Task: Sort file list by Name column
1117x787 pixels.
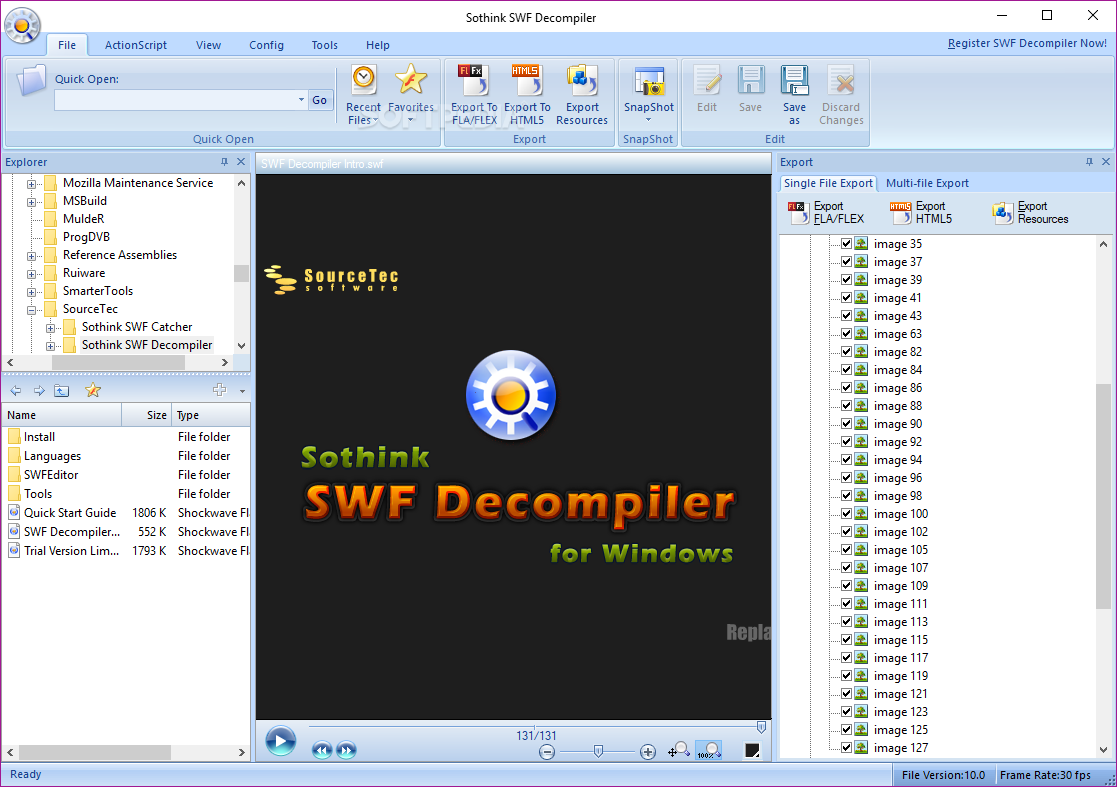Action: pyautogui.click(x=62, y=415)
